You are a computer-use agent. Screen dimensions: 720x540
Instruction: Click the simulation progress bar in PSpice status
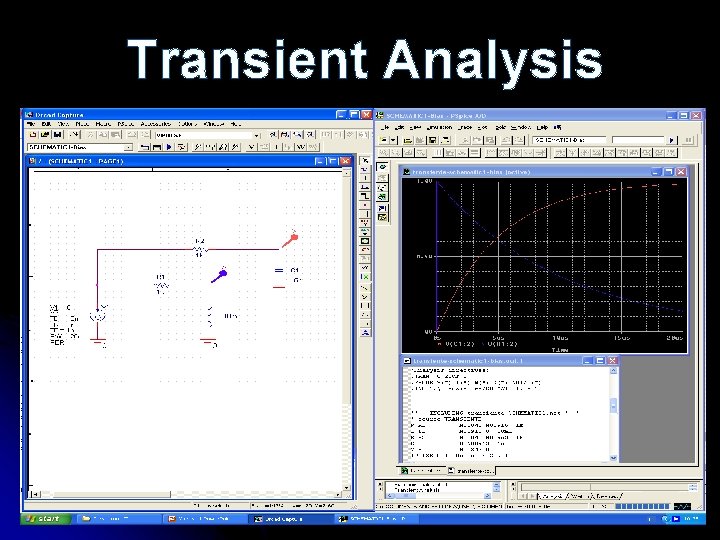(642, 506)
